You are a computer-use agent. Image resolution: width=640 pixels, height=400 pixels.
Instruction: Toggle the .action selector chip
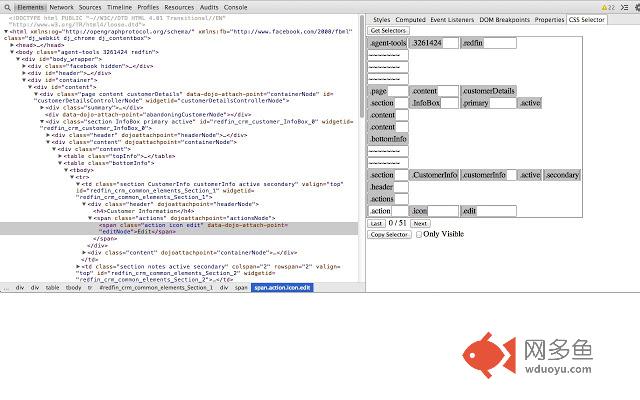pyautogui.click(x=380, y=211)
